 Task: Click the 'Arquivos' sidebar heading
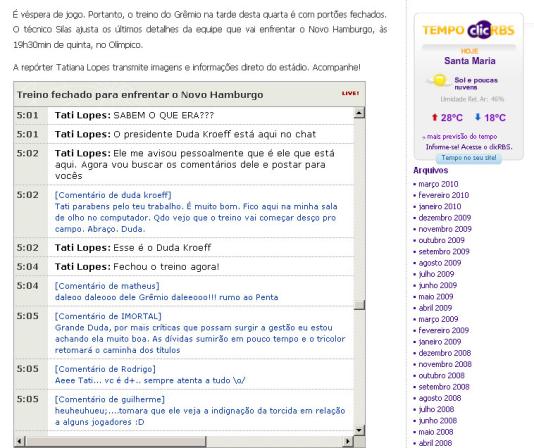430,170
